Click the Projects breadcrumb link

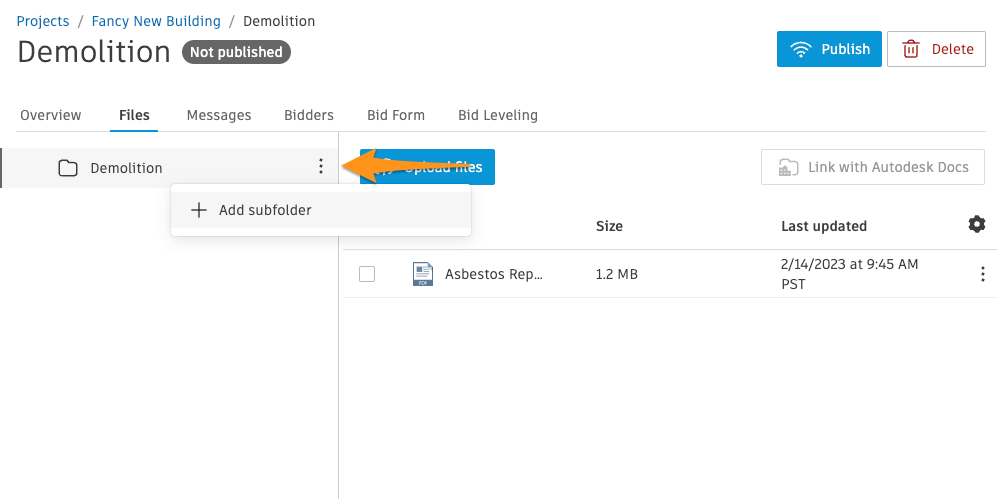(x=43, y=21)
